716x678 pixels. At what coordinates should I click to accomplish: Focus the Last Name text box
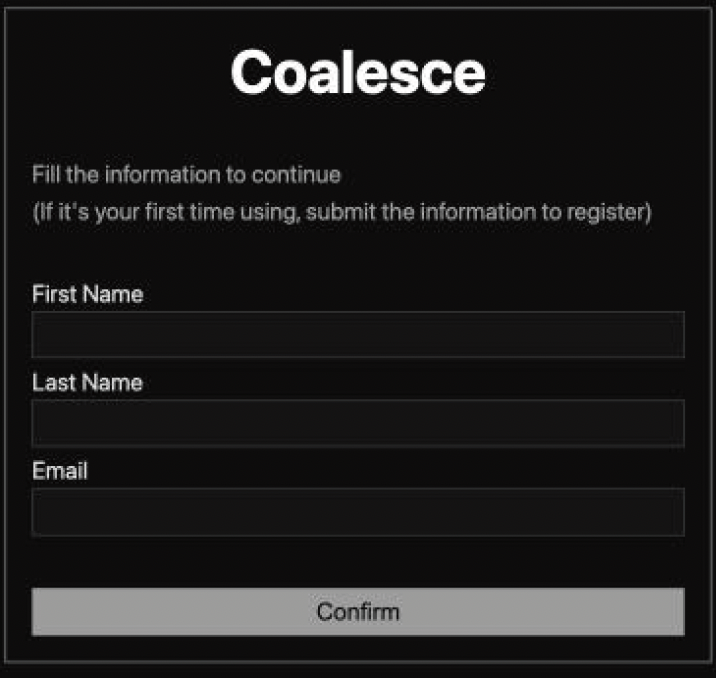click(358, 422)
